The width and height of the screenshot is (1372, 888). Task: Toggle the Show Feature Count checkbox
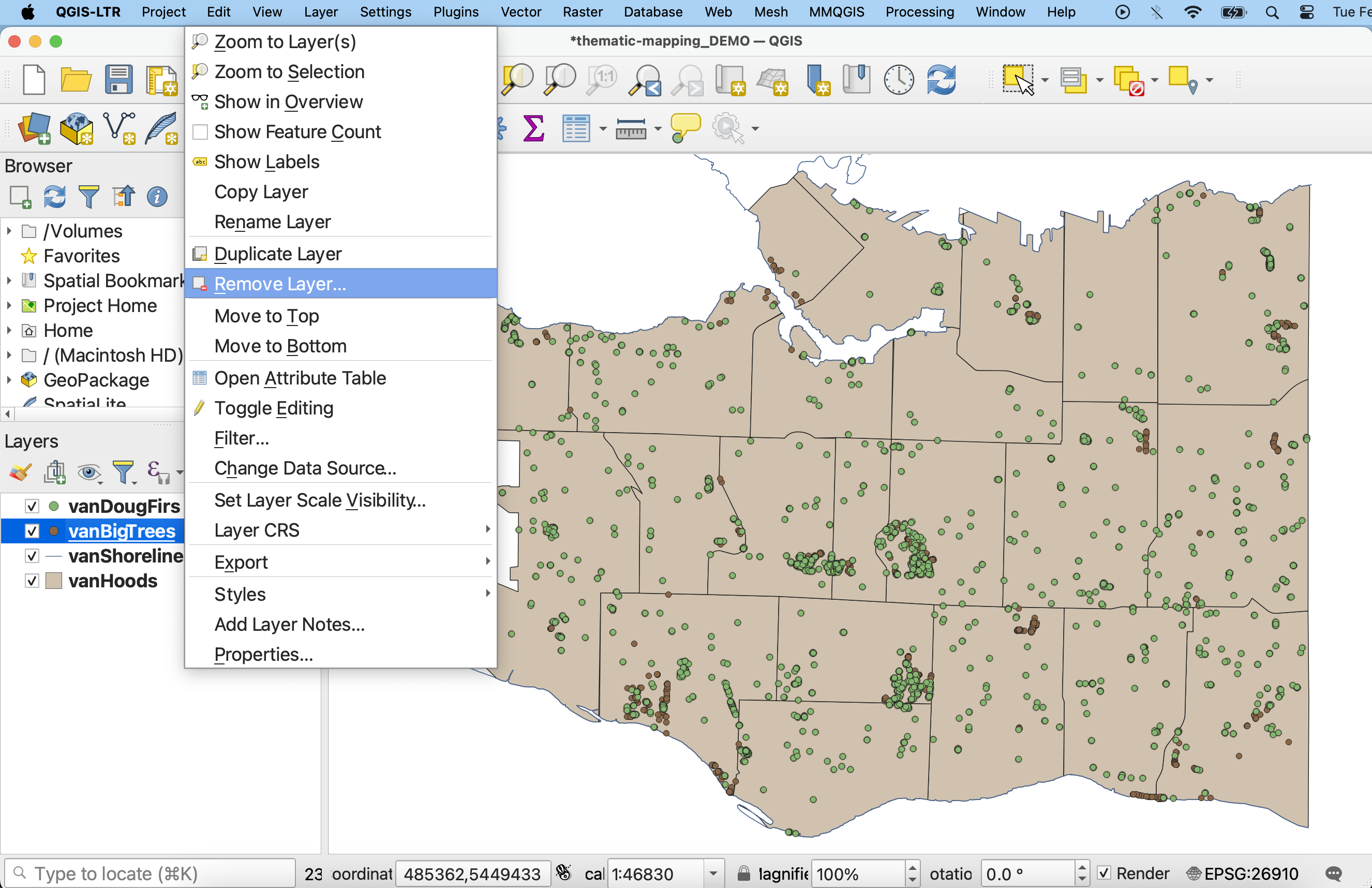[200, 132]
